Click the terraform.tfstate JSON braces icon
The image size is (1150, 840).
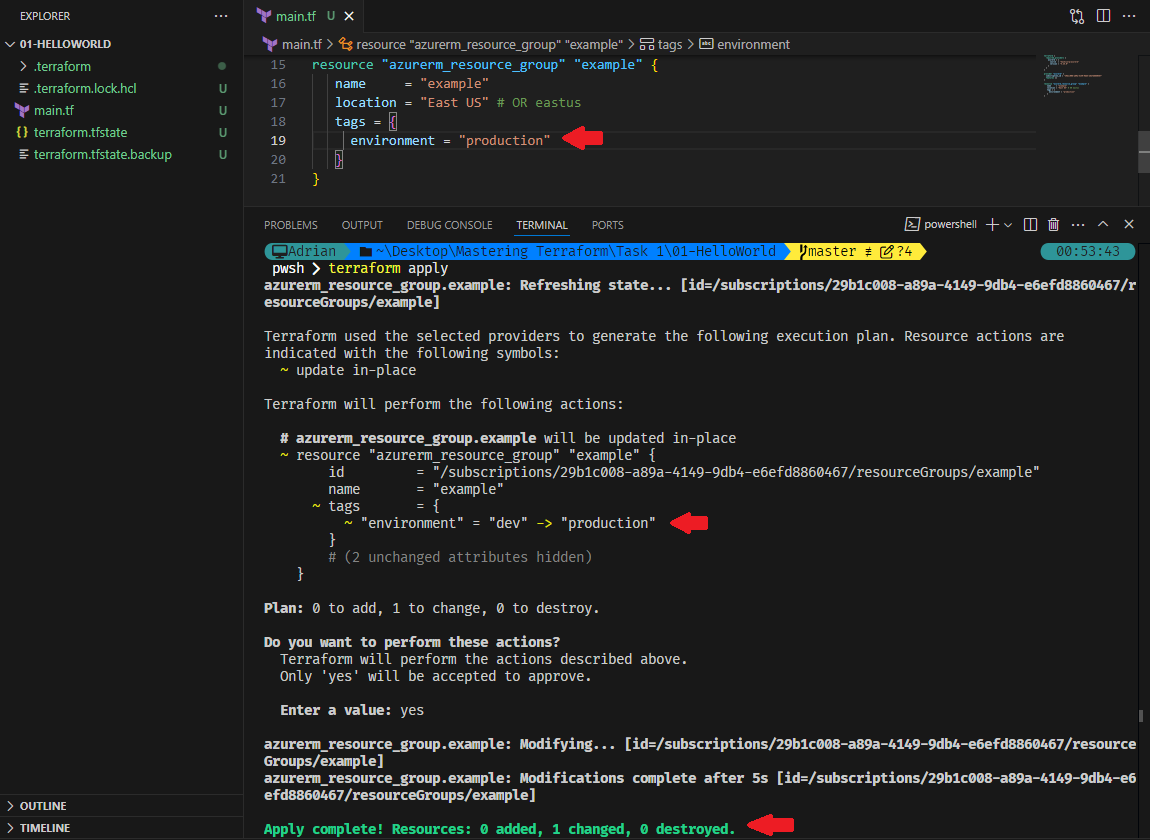(x=22, y=132)
